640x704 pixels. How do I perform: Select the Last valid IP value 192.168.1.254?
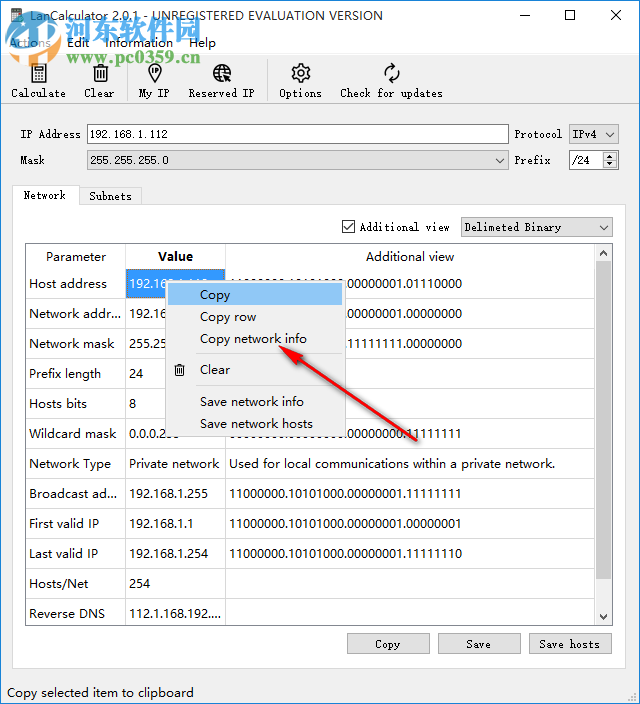(x=175, y=554)
